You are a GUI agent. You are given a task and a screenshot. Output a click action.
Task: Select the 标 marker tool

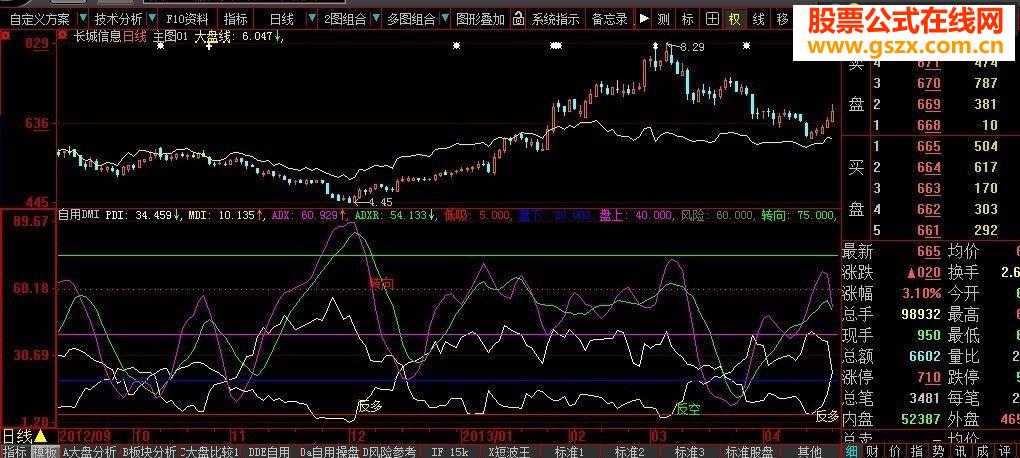[687, 19]
